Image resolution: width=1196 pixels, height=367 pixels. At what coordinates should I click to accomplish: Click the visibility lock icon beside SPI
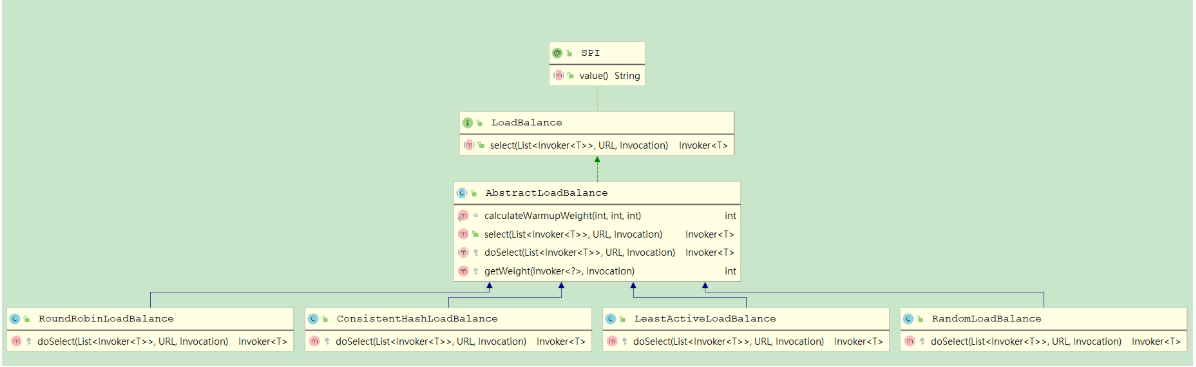pos(570,53)
